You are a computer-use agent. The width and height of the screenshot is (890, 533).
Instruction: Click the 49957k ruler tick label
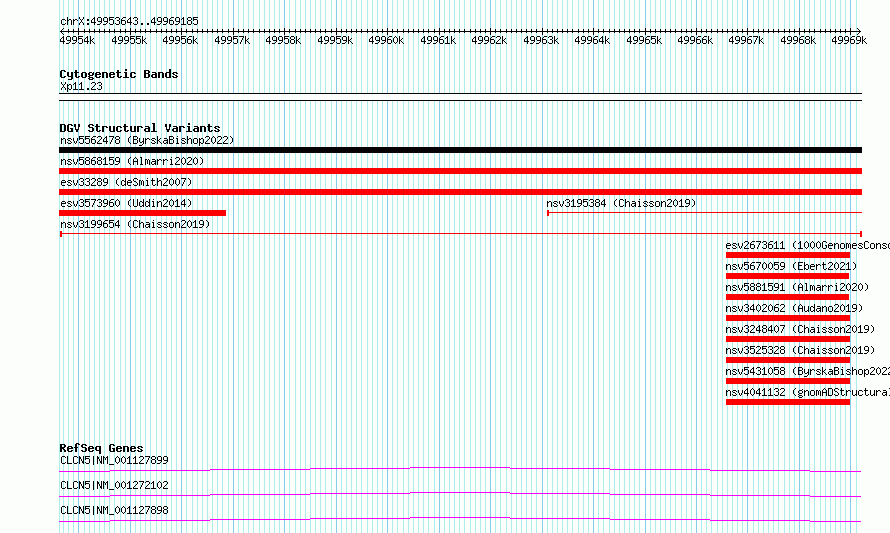tap(232, 40)
